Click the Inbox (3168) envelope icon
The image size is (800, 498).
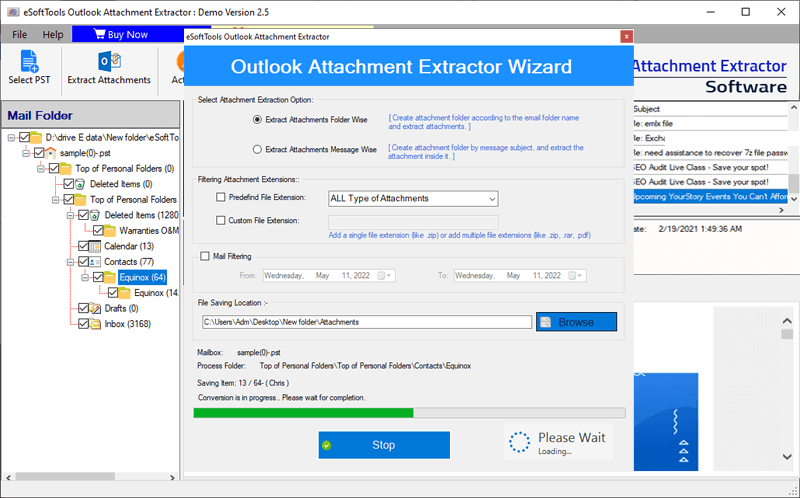(94, 323)
